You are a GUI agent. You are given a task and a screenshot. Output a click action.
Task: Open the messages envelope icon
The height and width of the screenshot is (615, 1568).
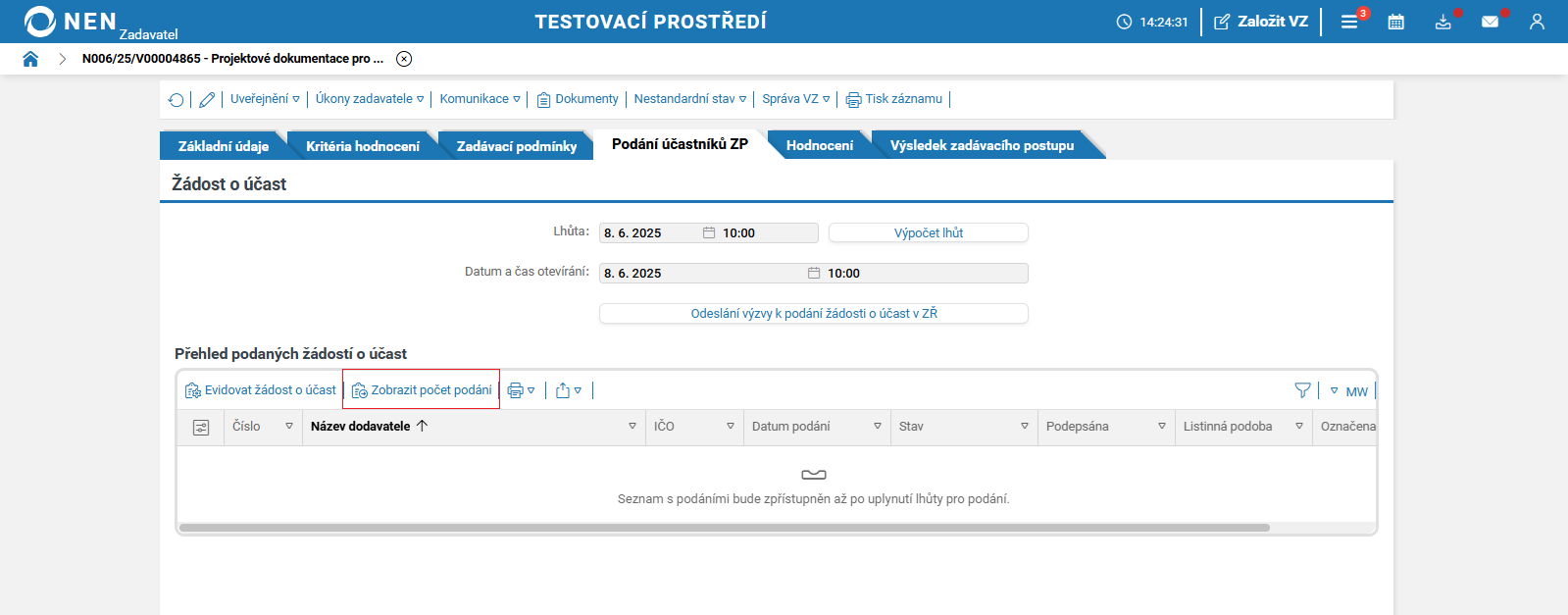tap(1491, 22)
